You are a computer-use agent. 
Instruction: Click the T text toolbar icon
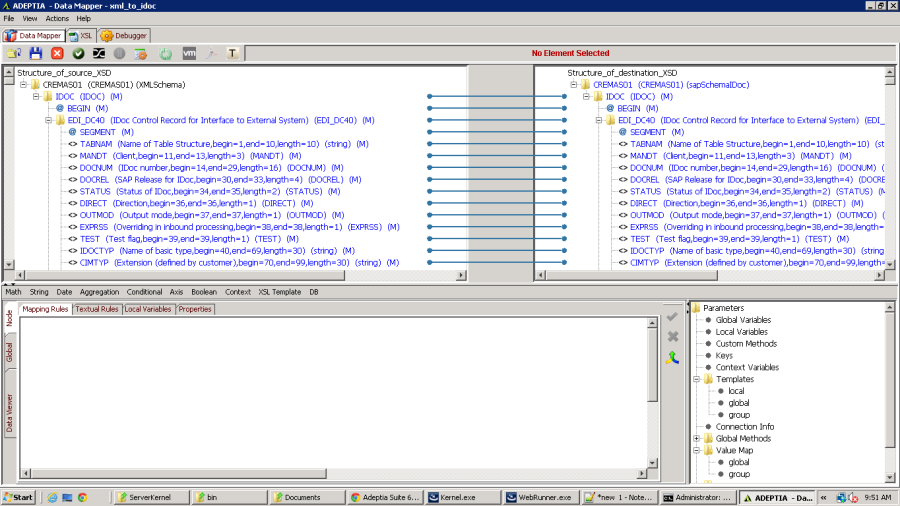pyautogui.click(x=232, y=53)
